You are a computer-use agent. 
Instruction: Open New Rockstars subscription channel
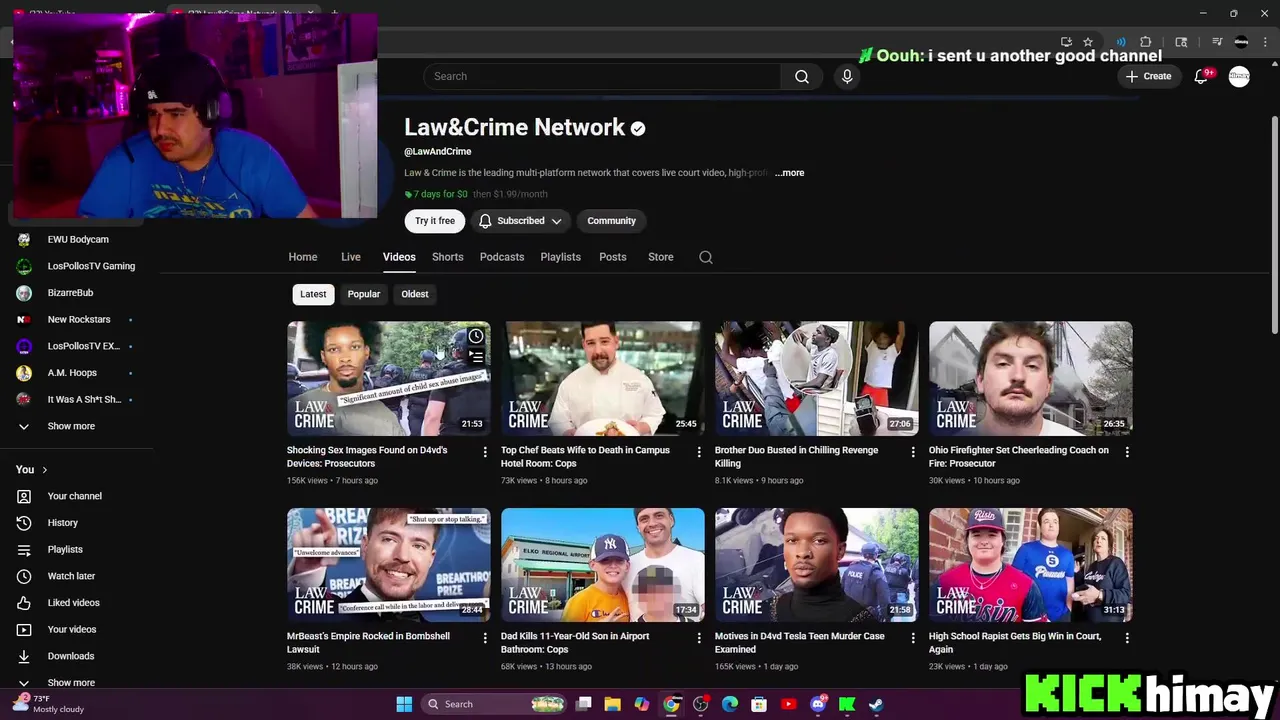(78, 320)
